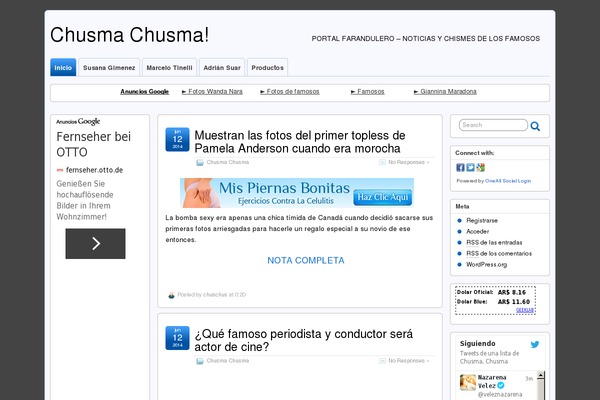
Task: Click the Posted by chaschas text
Action: (x=212, y=295)
